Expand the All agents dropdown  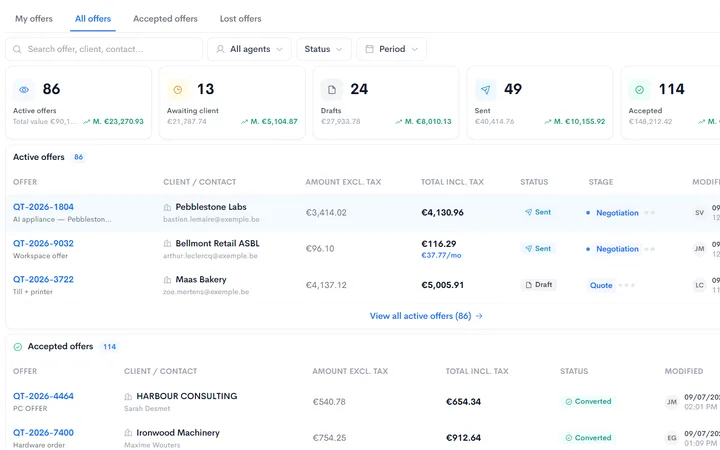click(249, 49)
